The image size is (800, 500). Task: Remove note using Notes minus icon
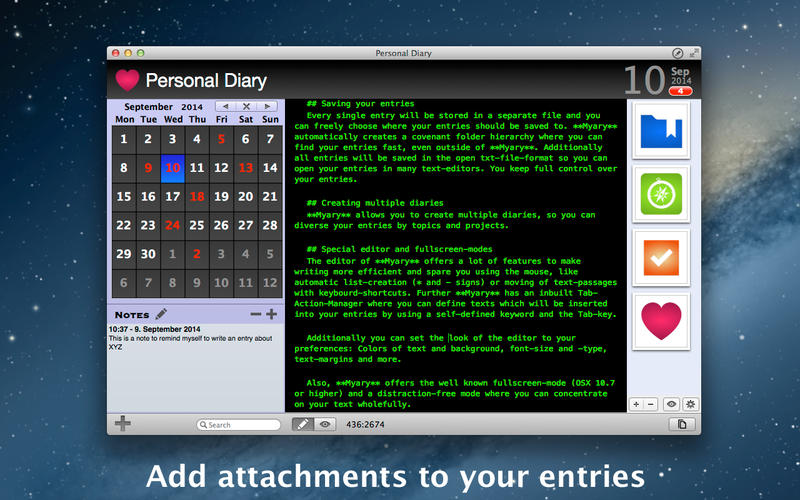[x=256, y=314]
